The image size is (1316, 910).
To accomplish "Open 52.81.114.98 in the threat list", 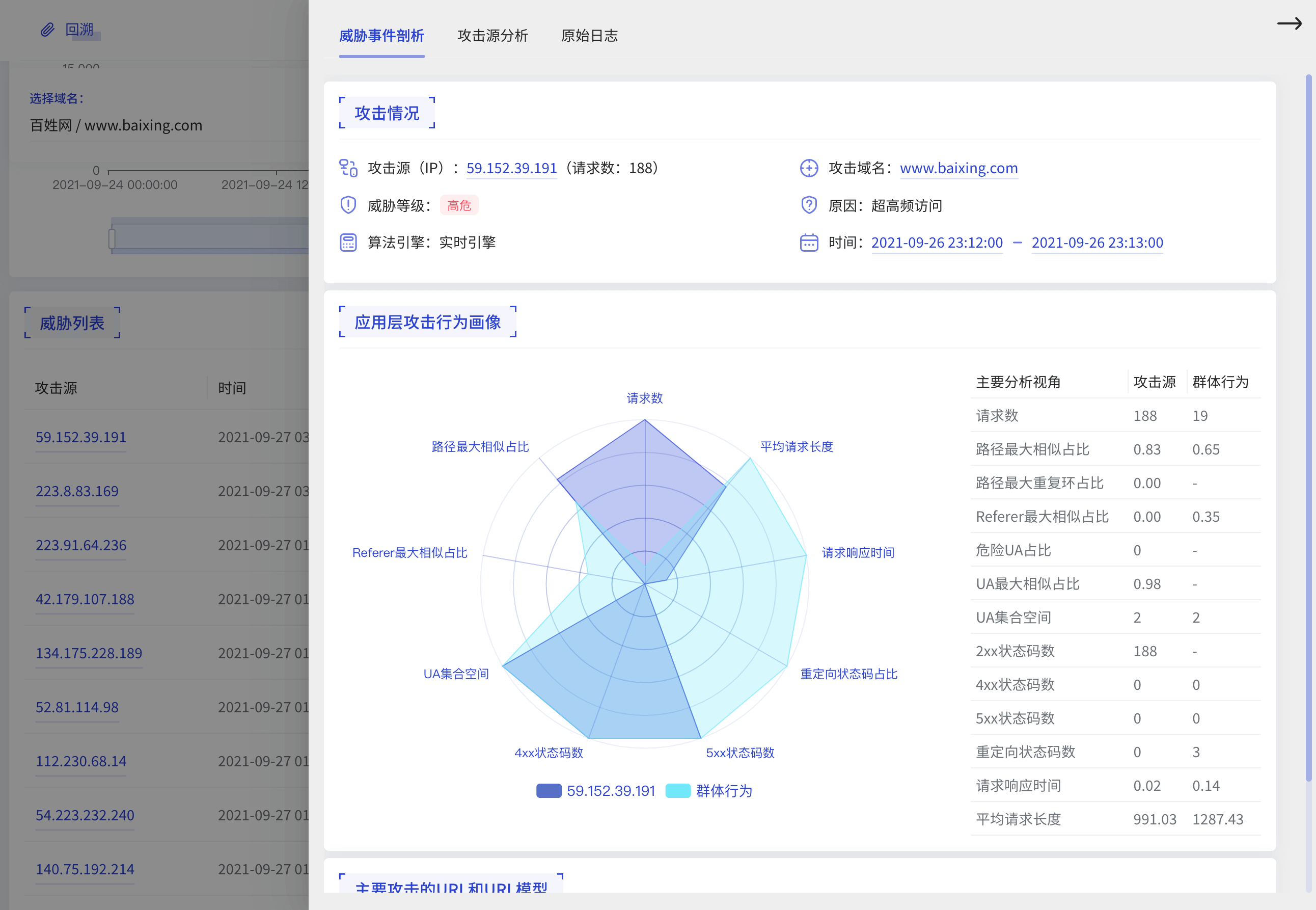I will pyautogui.click(x=77, y=708).
